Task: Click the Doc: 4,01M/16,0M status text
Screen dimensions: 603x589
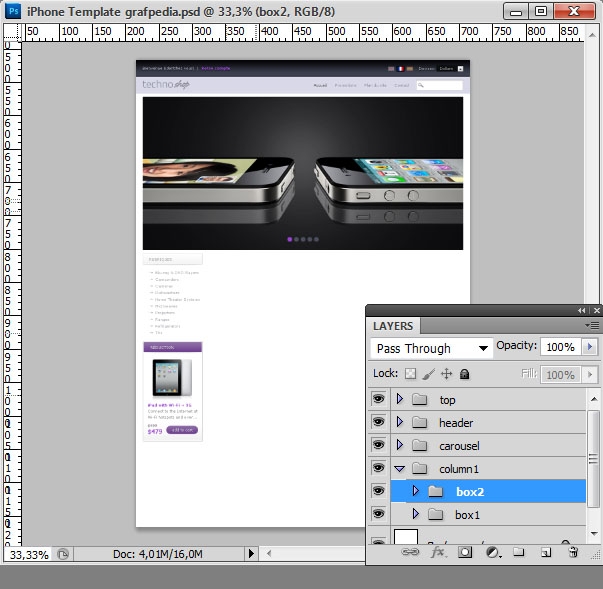Action: coord(158,554)
